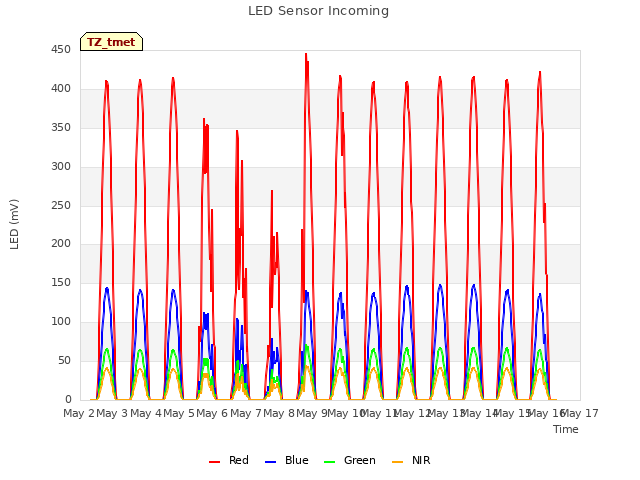Click the orange NIR legend color marker
640x480 pixels.
398,462
